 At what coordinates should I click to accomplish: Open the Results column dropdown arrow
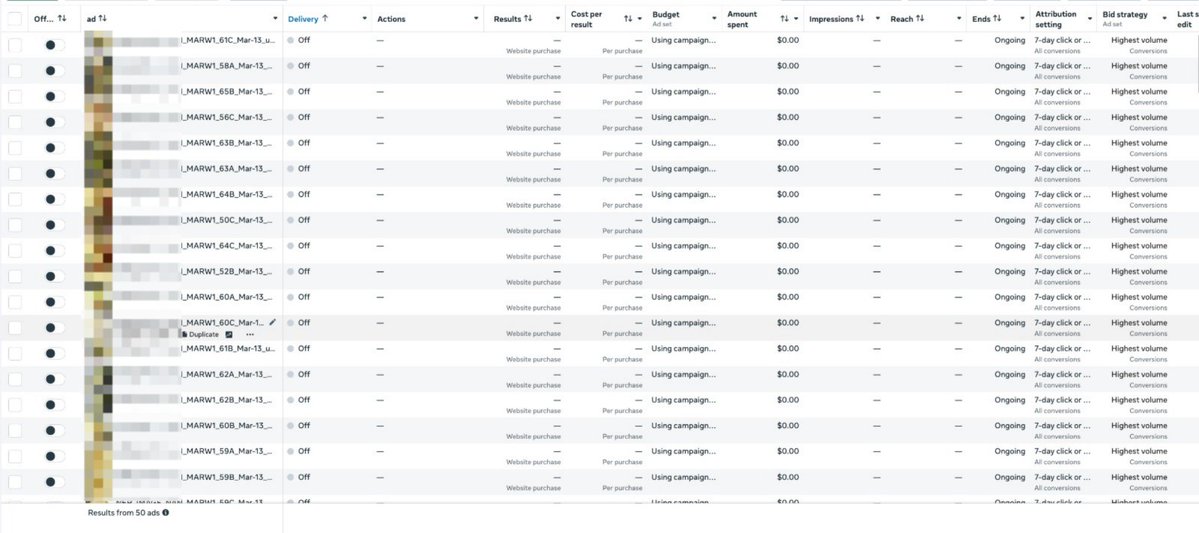[558, 18]
